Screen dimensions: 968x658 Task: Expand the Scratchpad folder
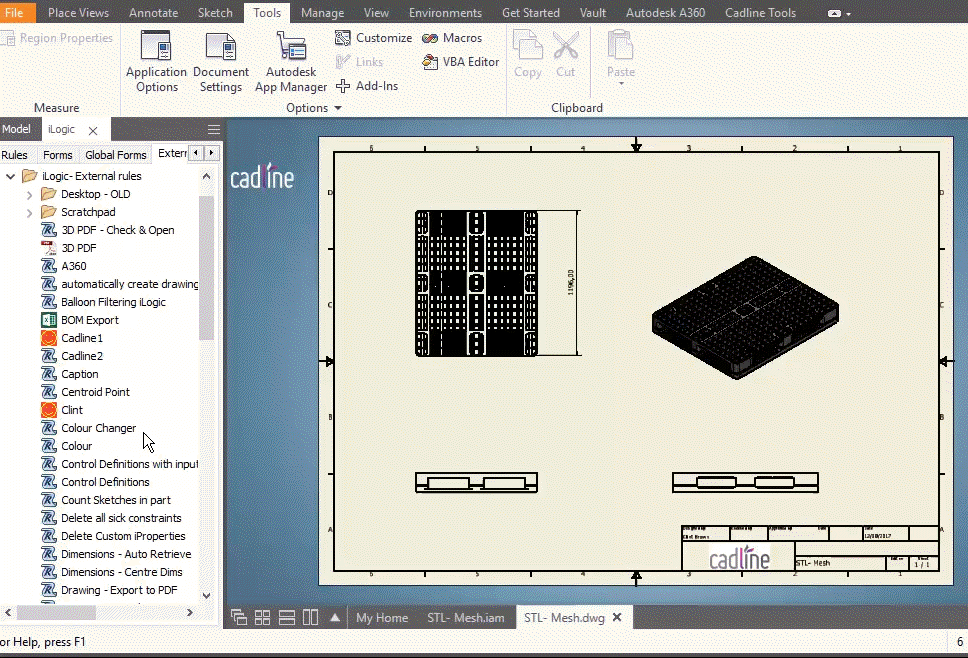coord(29,213)
